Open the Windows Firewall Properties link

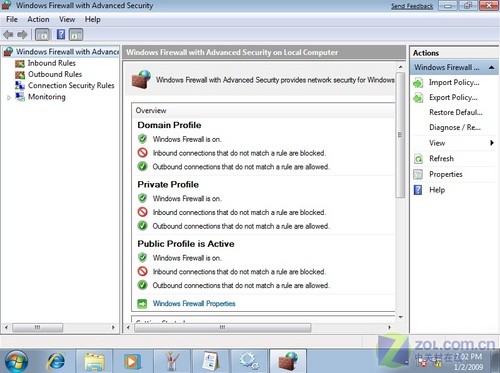click(x=194, y=304)
